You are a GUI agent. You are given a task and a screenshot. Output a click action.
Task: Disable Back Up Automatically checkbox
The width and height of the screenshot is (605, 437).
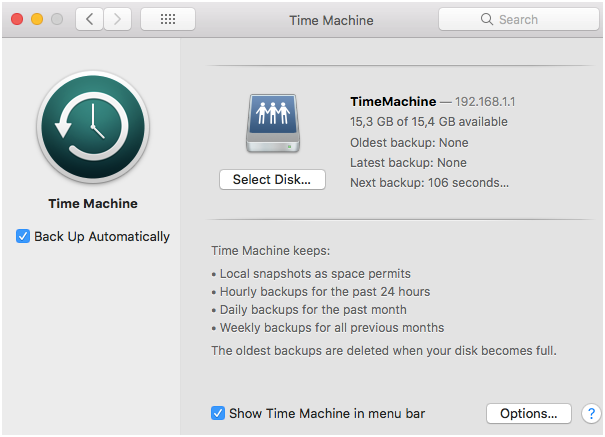(23, 237)
